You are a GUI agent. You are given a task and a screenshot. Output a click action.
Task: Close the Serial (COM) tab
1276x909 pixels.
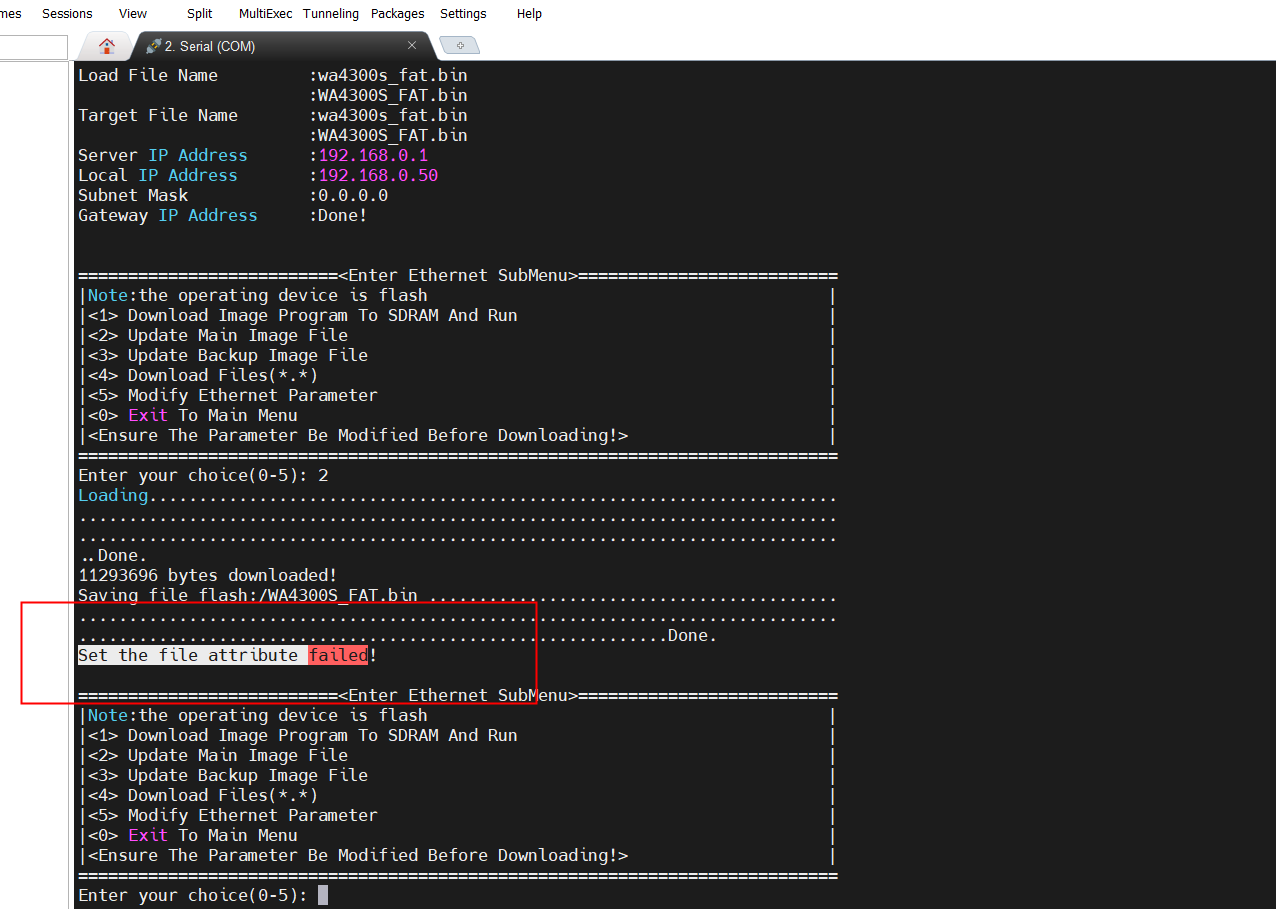tap(412, 46)
